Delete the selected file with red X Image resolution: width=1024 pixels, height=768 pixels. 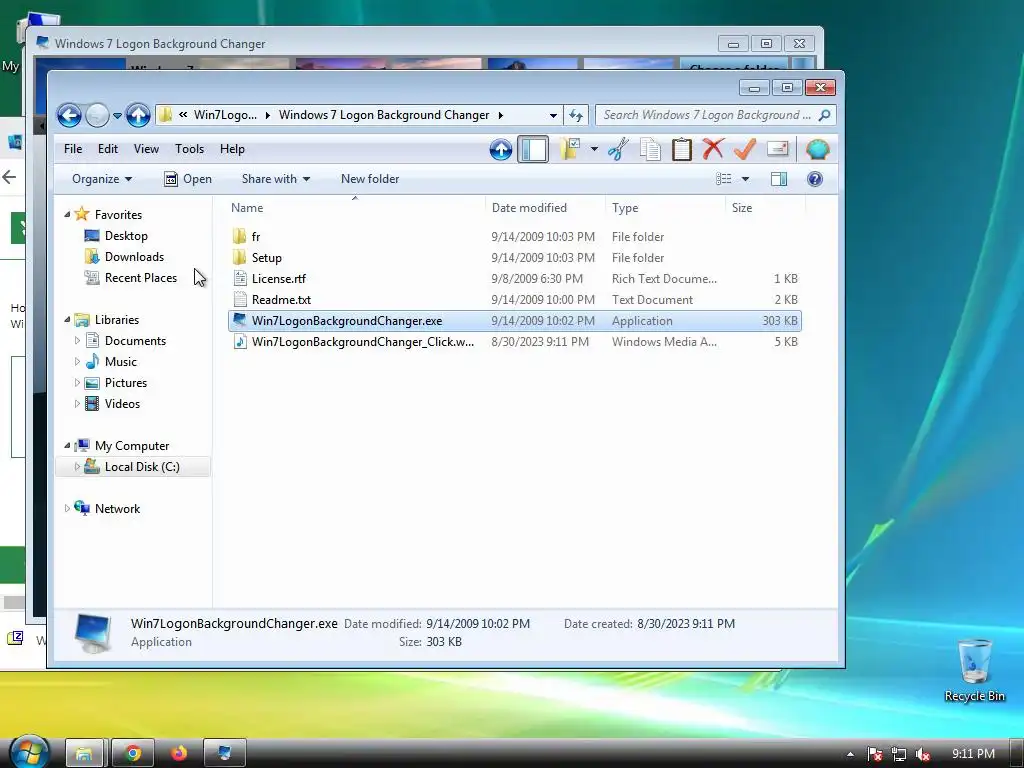coord(712,150)
